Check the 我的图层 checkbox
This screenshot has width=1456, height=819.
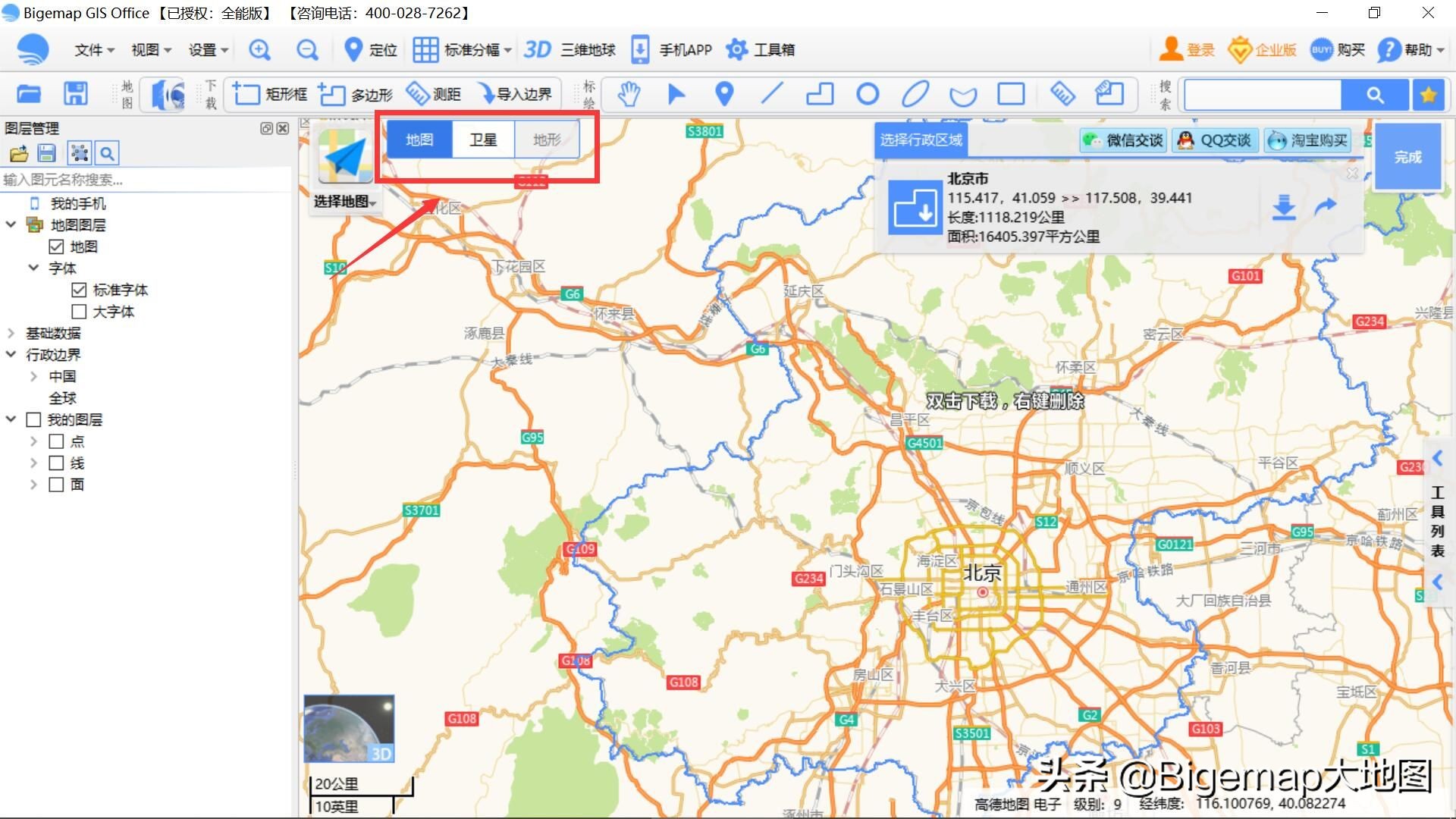[33, 419]
